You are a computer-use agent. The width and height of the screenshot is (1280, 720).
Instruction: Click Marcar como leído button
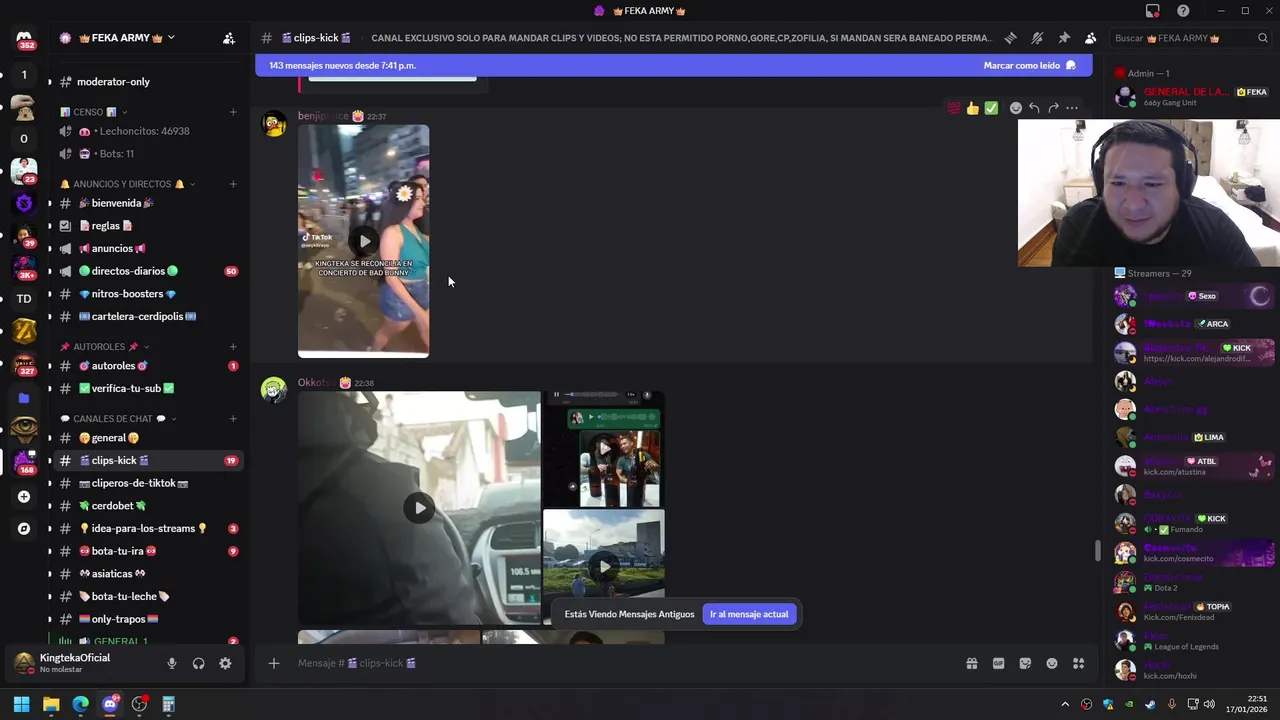coord(1029,65)
